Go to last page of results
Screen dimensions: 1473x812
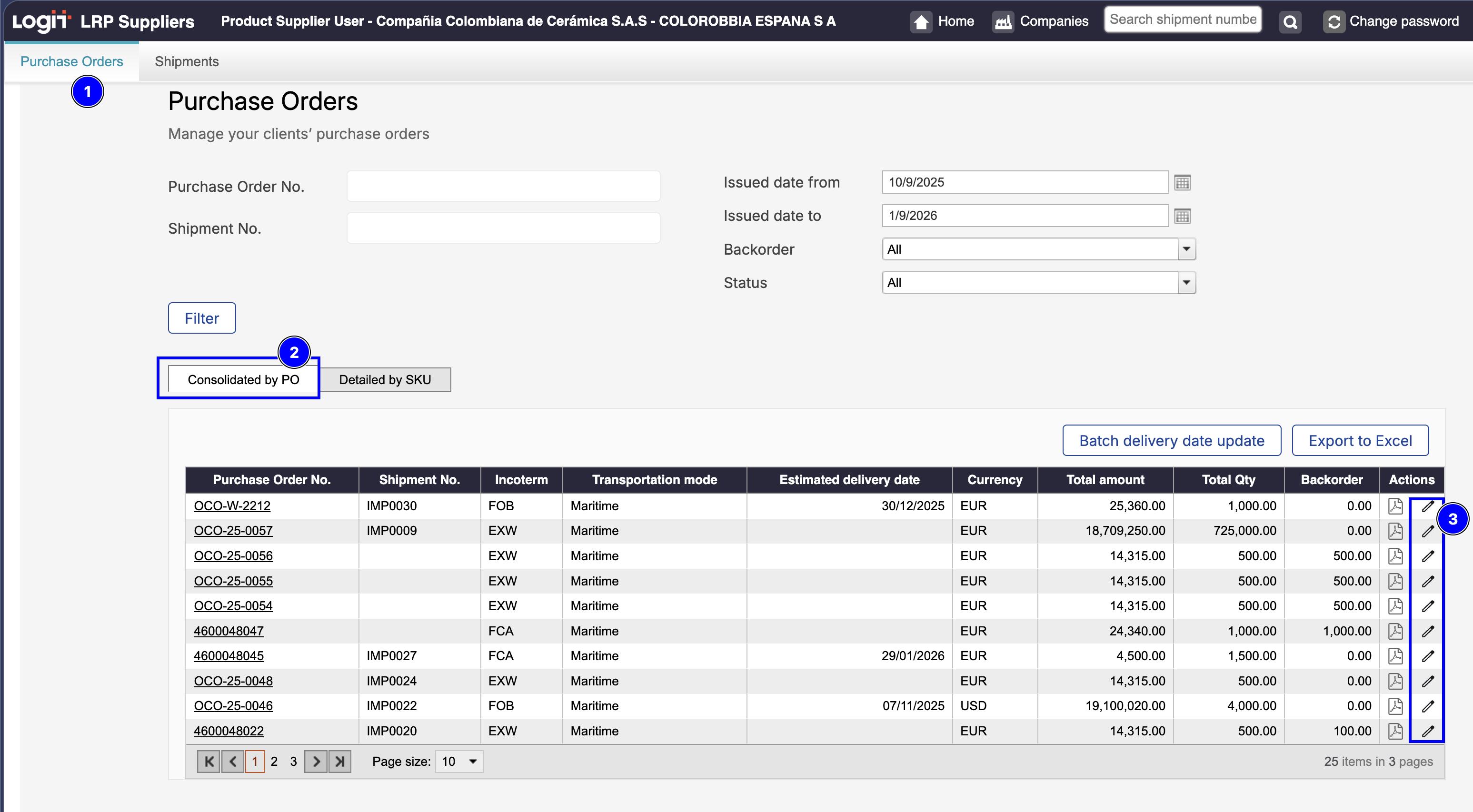coord(339,761)
